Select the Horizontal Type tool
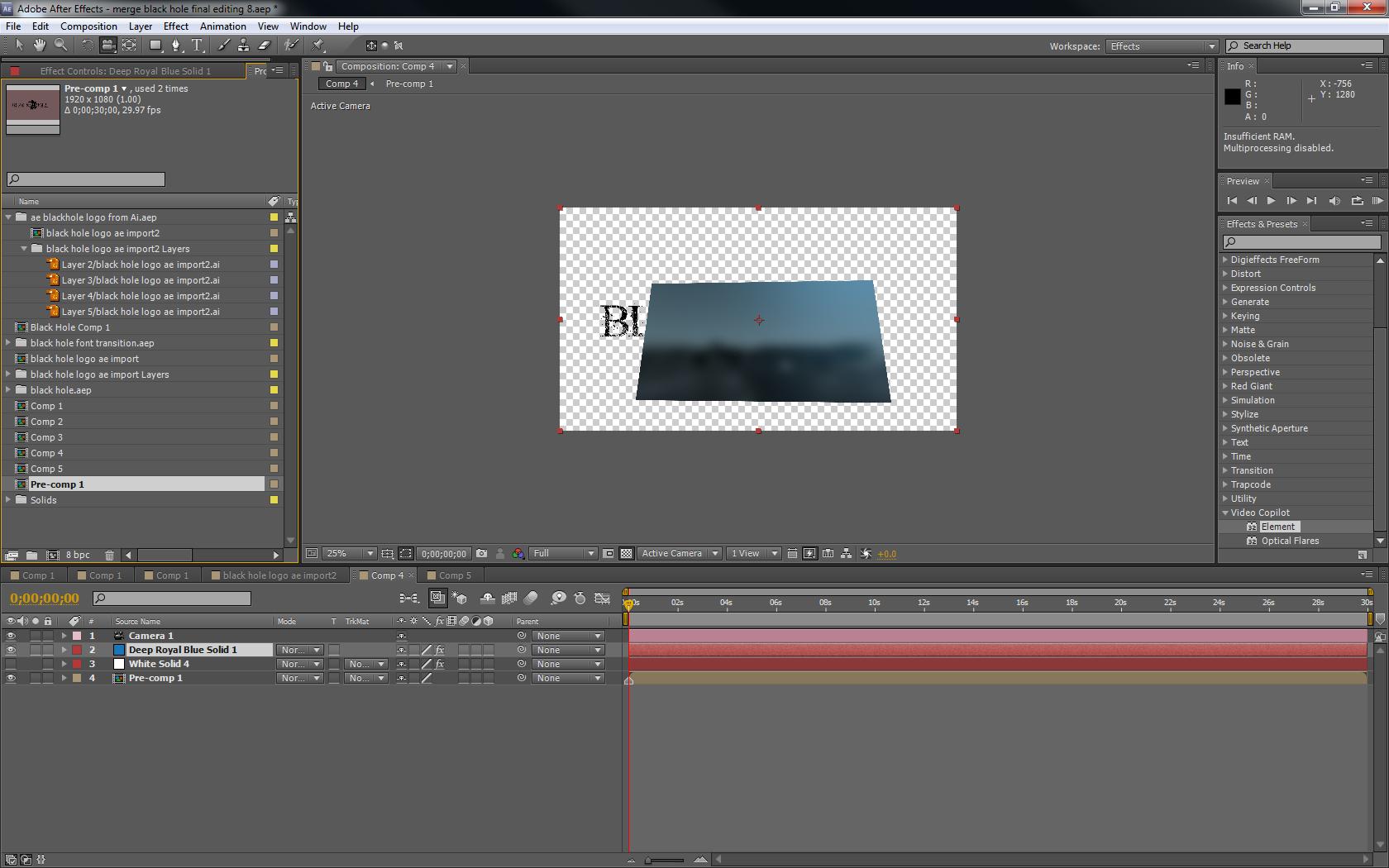1389x868 pixels. (197, 45)
